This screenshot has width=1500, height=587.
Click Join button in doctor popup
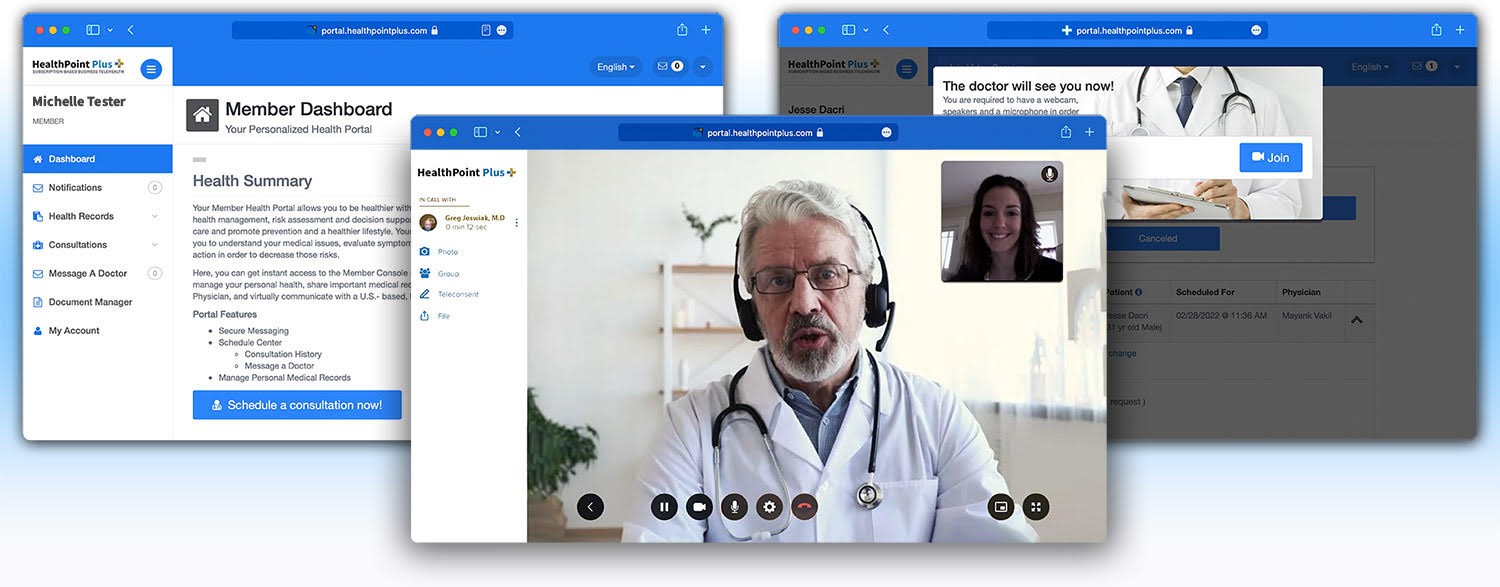tap(1270, 158)
